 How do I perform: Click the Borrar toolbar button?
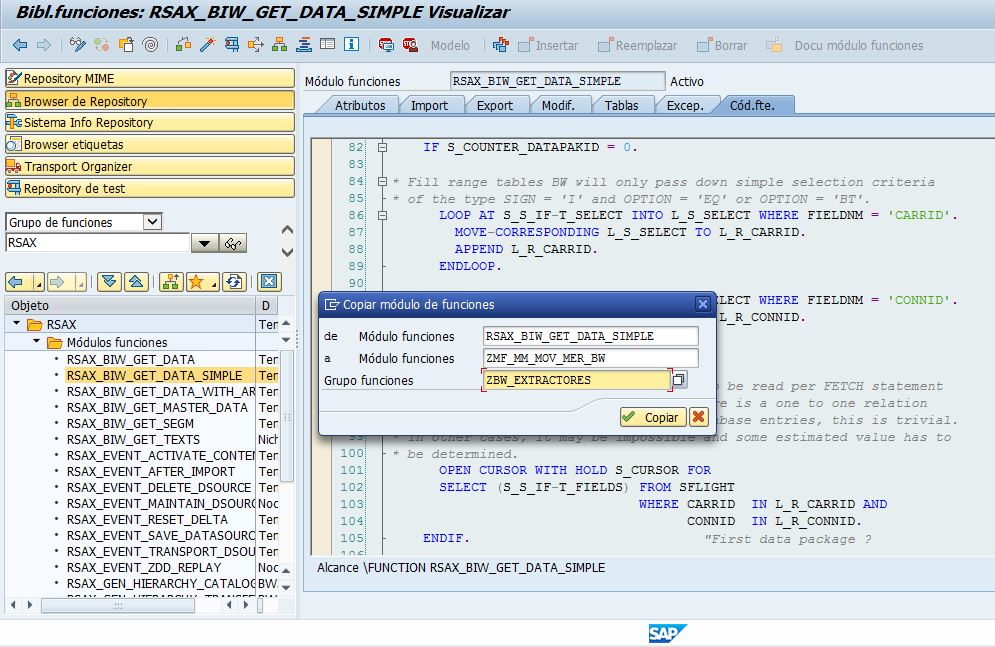tap(722, 46)
